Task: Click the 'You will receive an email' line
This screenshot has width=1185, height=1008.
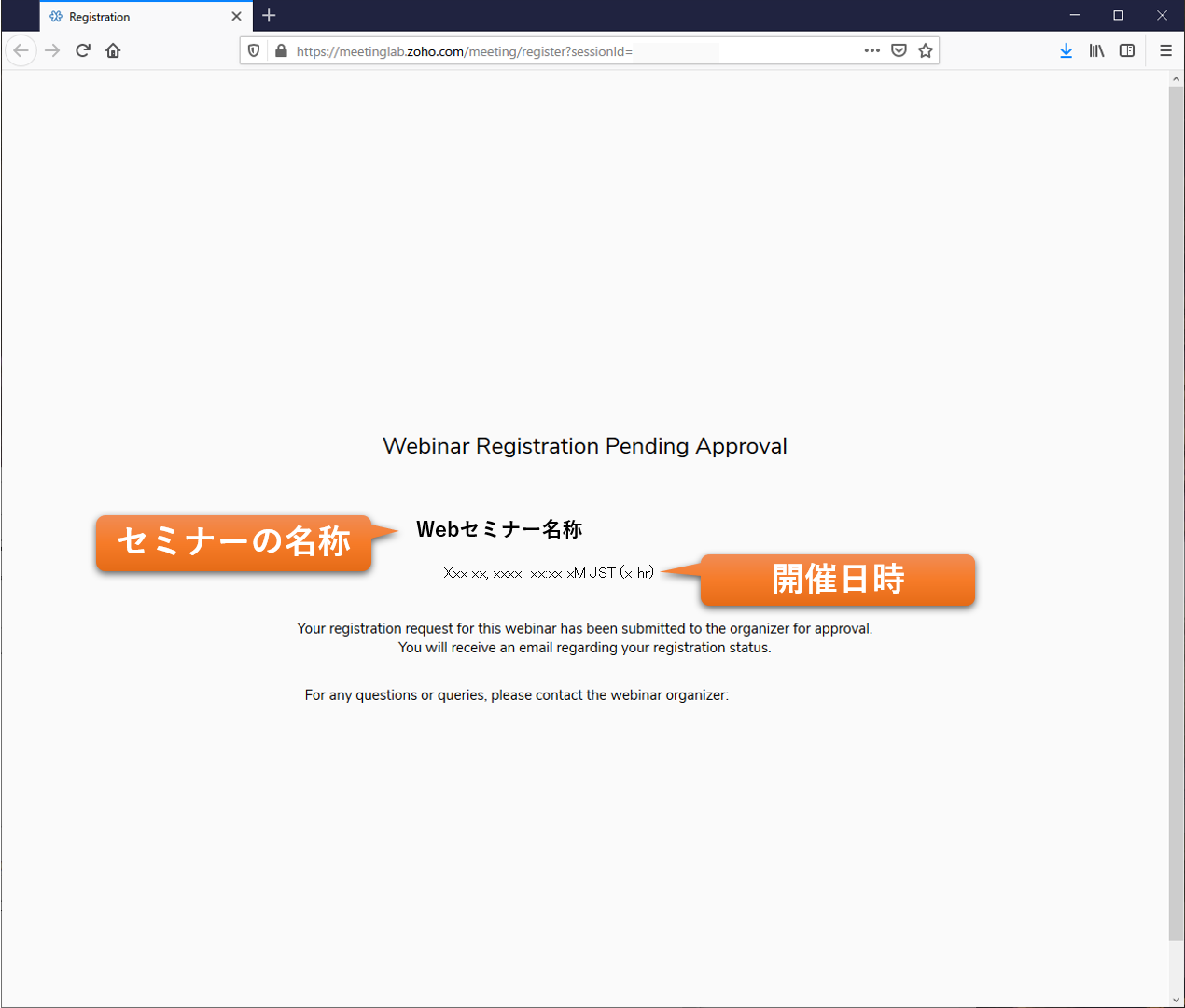Action: tap(585, 648)
